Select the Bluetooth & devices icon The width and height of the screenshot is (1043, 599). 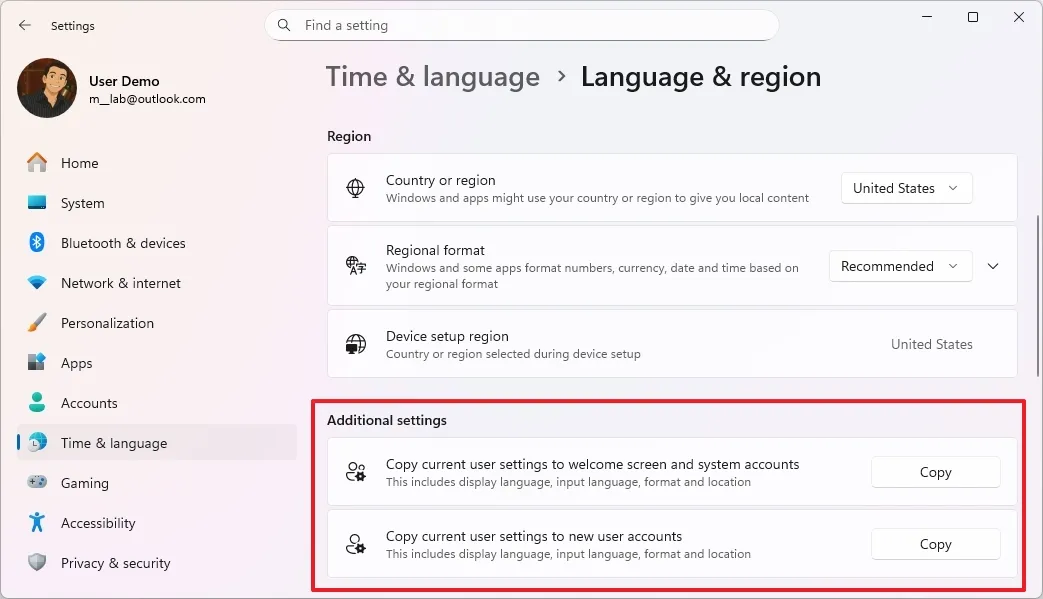click(37, 243)
